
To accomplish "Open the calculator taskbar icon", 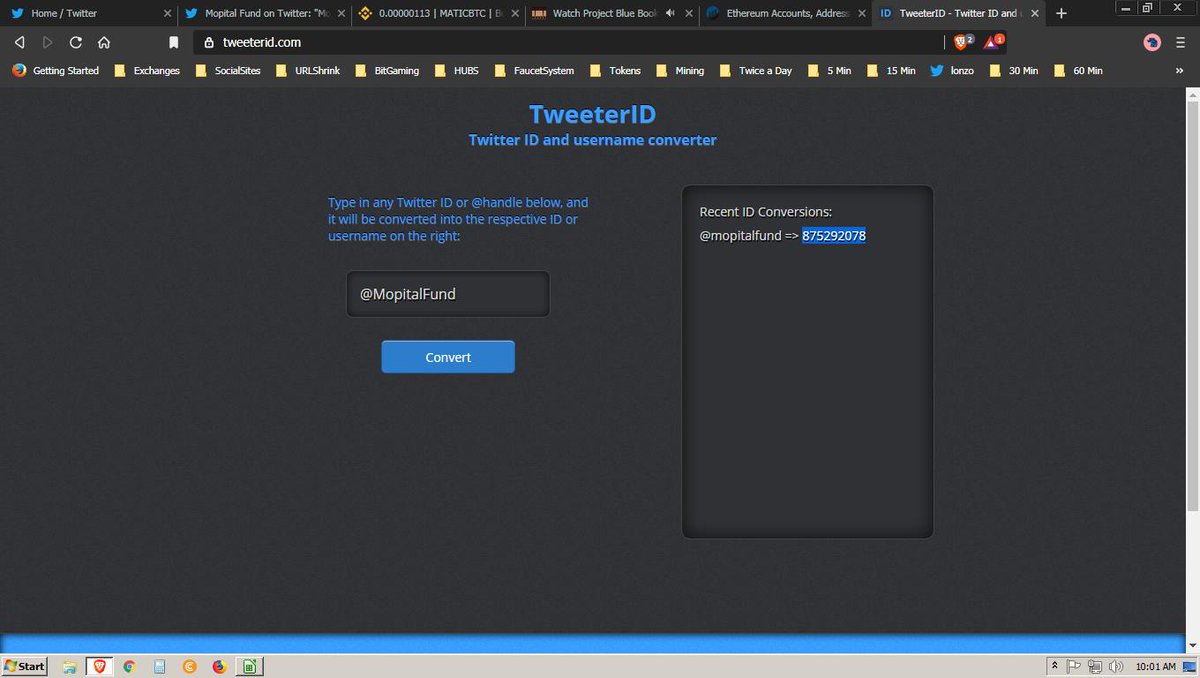I will 159,666.
